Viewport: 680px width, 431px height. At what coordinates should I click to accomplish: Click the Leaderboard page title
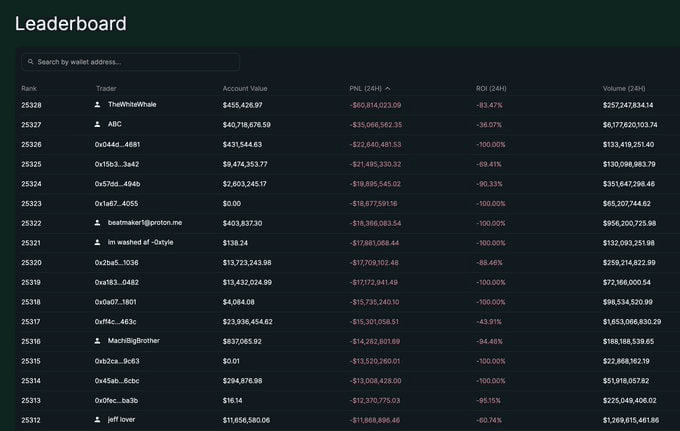click(x=70, y=23)
